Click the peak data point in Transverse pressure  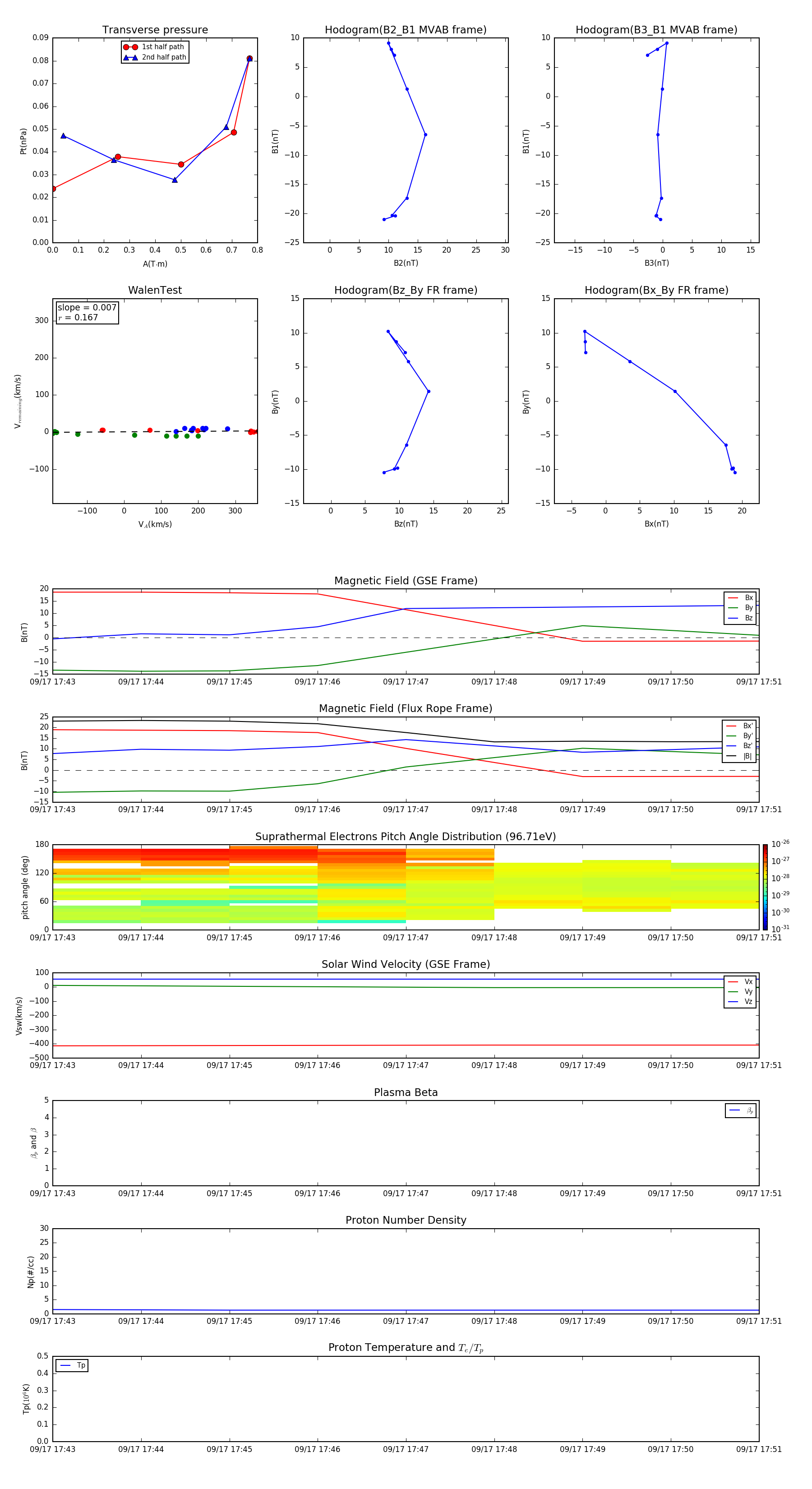pyautogui.click(x=249, y=58)
